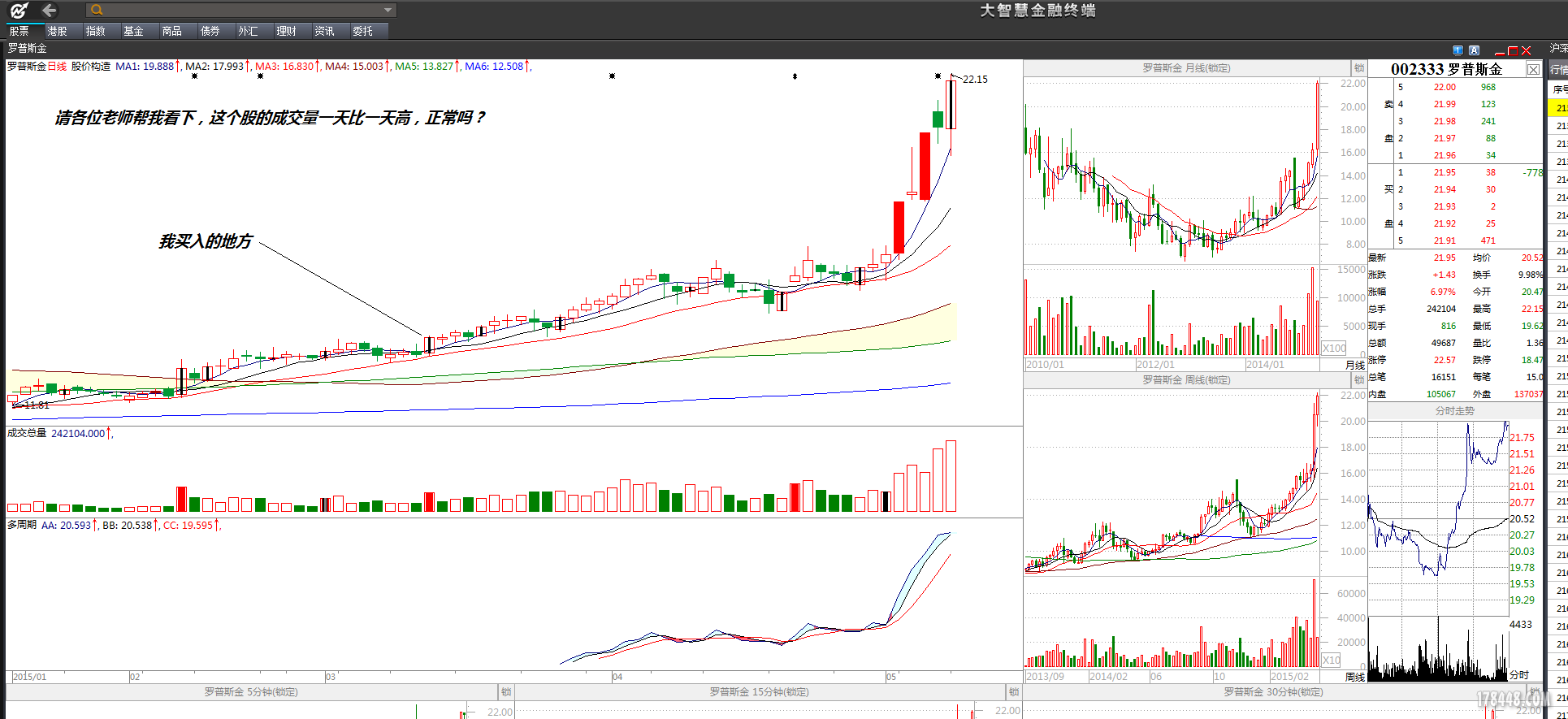Screen dimensions: 1568x719
Task: Click the 11.81 low price marker
Action: point(36,405)
